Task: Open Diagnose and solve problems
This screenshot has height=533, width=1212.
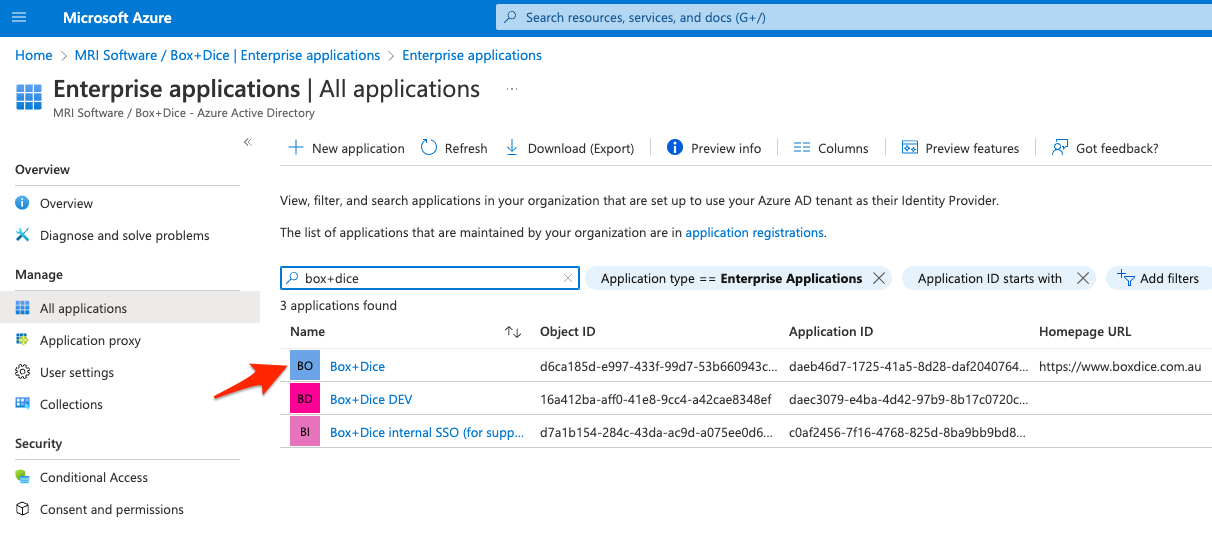Action: coord(127,235)
